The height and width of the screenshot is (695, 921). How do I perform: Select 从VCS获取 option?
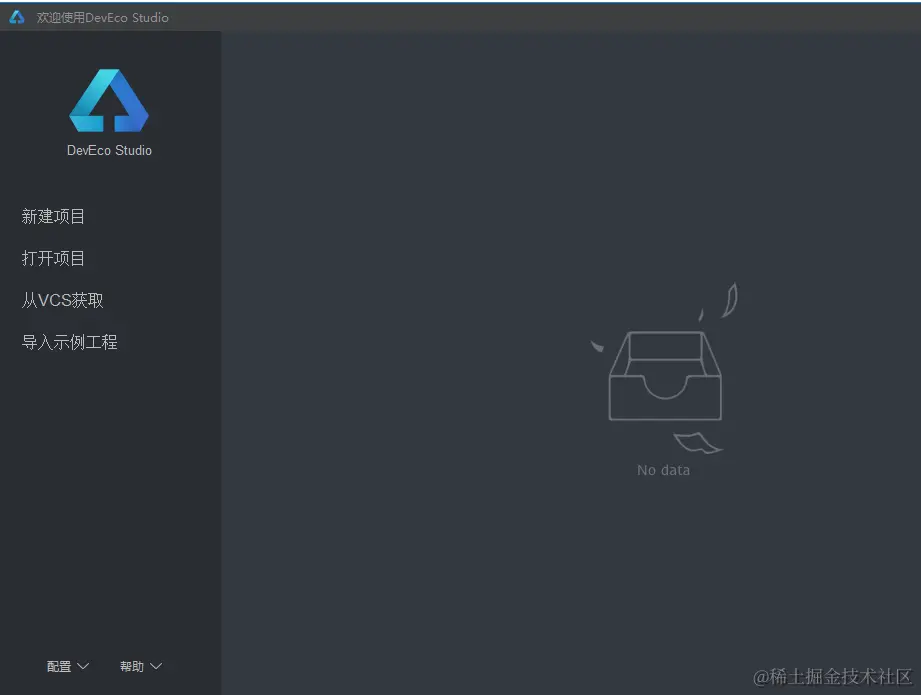(62, 300)
